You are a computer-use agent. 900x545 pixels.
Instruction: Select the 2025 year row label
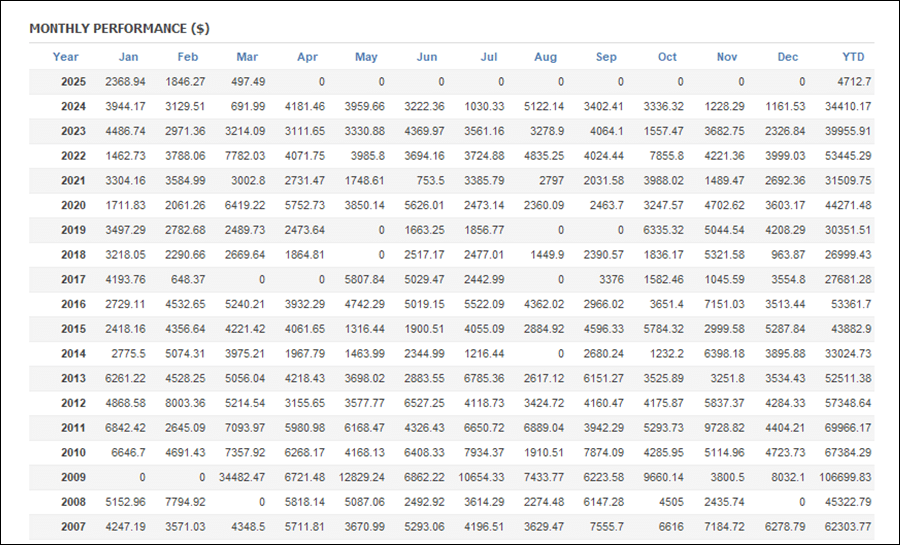tap(73, 81)
